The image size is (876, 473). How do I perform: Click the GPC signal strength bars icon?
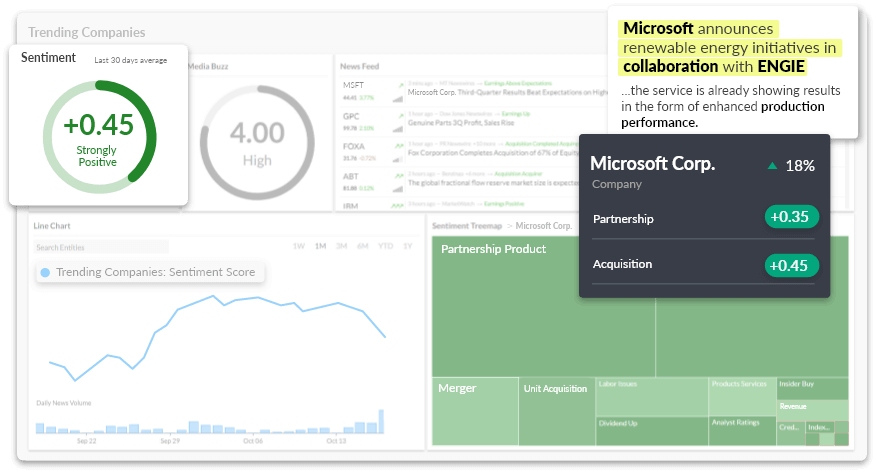(x=398, y=128)
